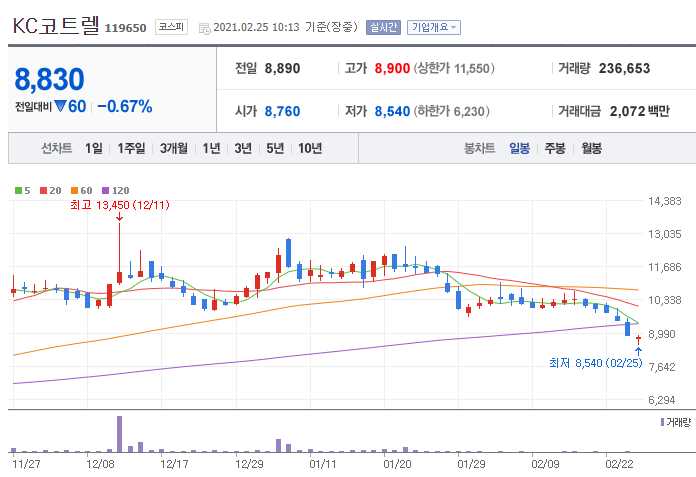This screenshot has width=696, height=477.
Task: Click the stock code 119650
Action: click(125, 28)
